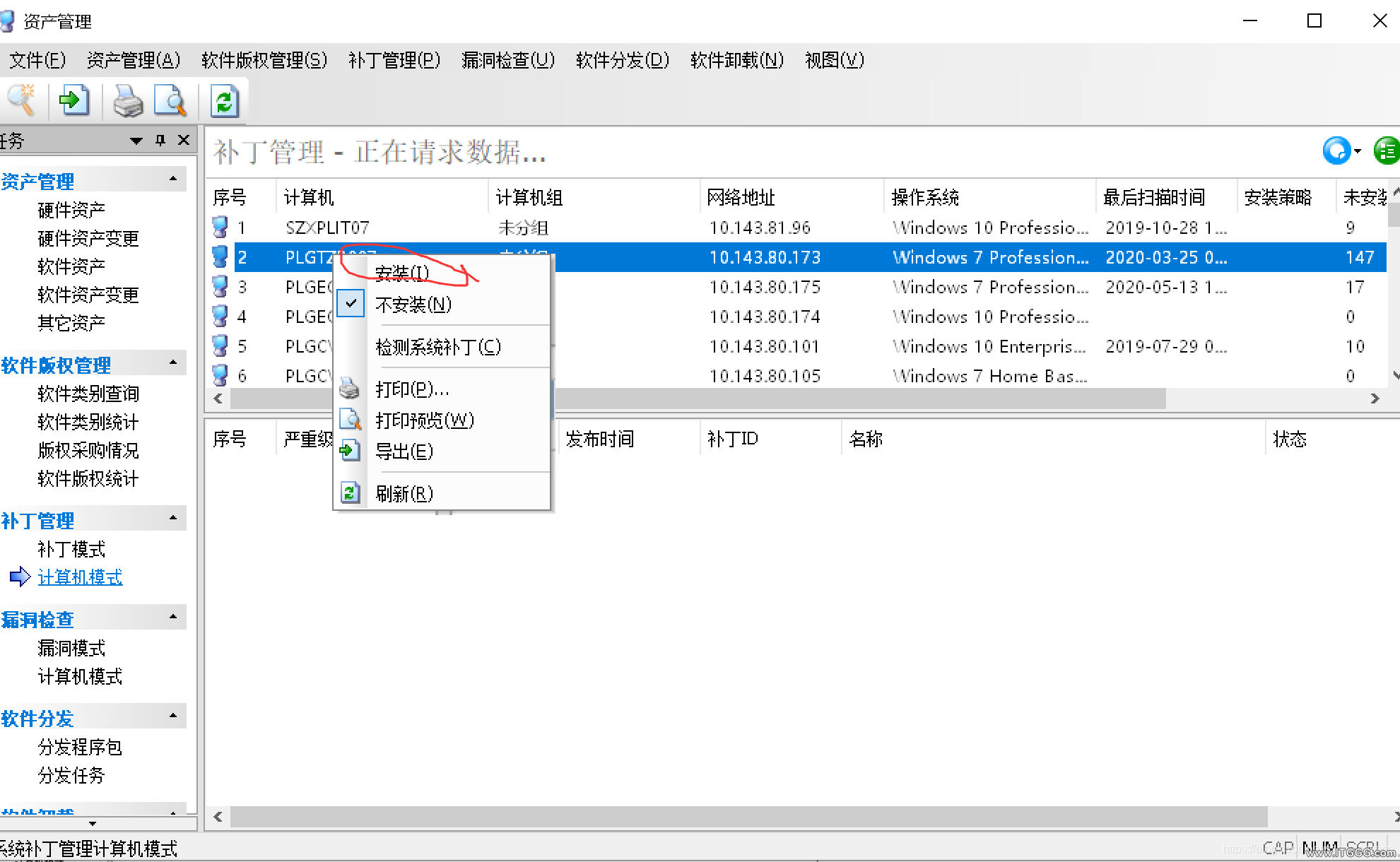Screen dimensions: 1400x862
Task: Click the green list icon at top right
Action: (x=1387, y=150)
